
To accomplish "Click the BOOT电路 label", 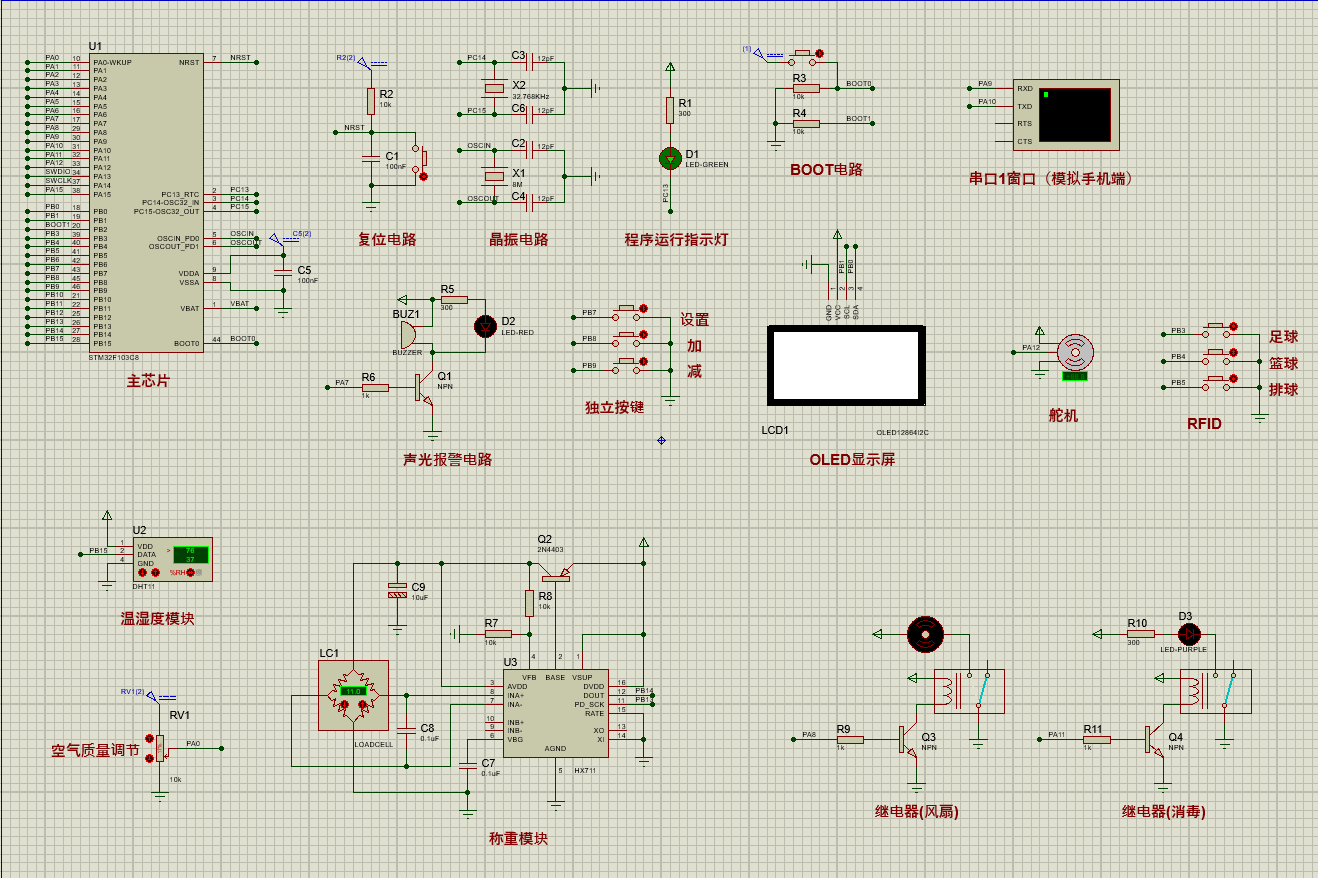I will (x=826, y=170).
